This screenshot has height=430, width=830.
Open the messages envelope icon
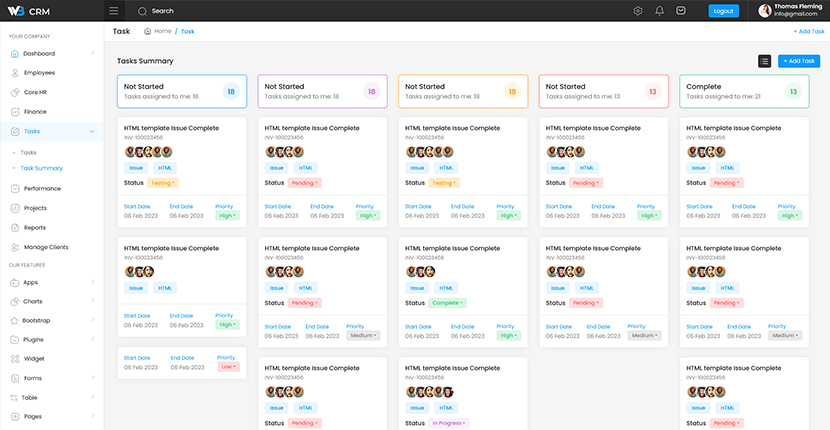click(681, 11)
